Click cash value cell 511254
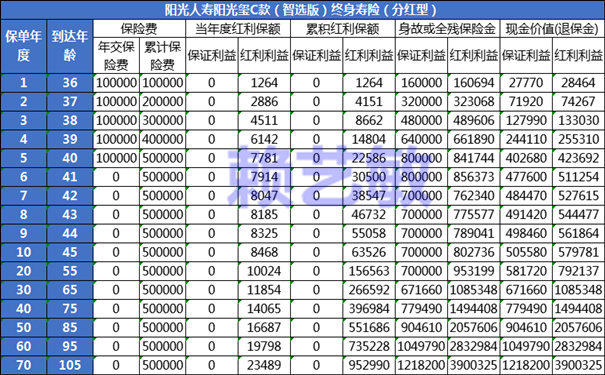The height and width of the screenshot is (375, 605). tap(578, 177)
